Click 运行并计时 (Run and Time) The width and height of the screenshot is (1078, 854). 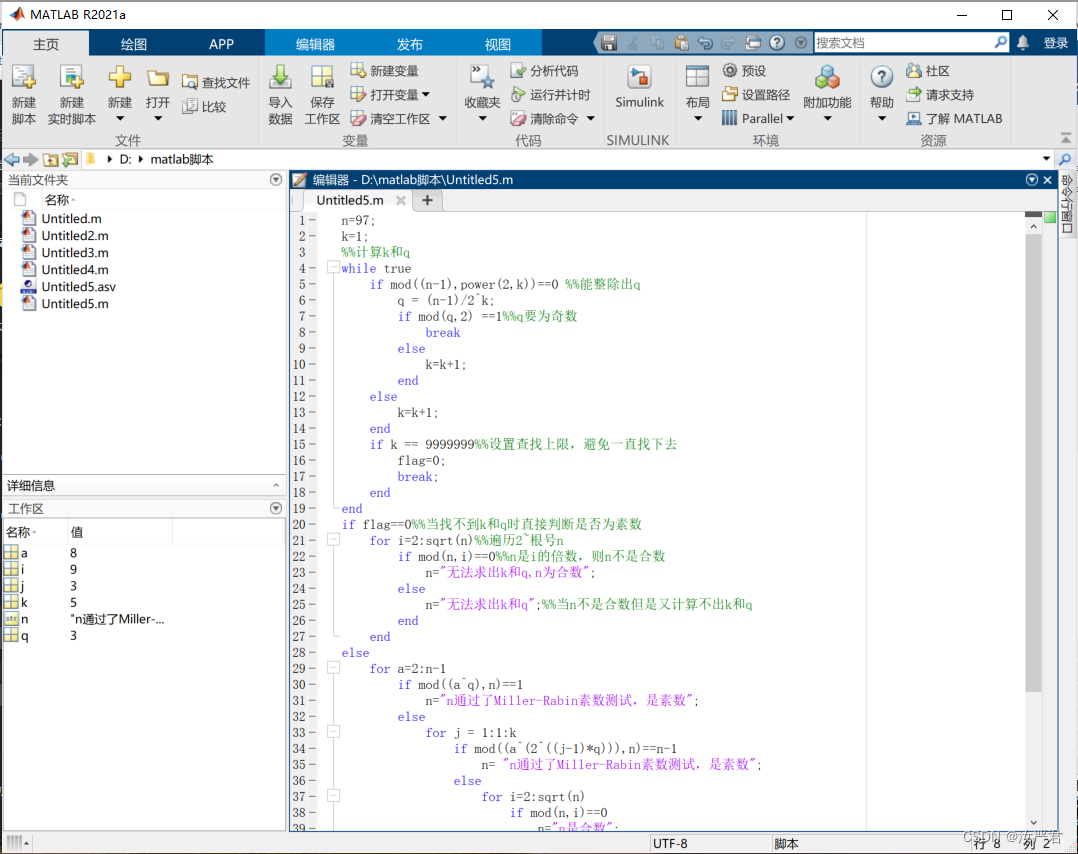551,95
